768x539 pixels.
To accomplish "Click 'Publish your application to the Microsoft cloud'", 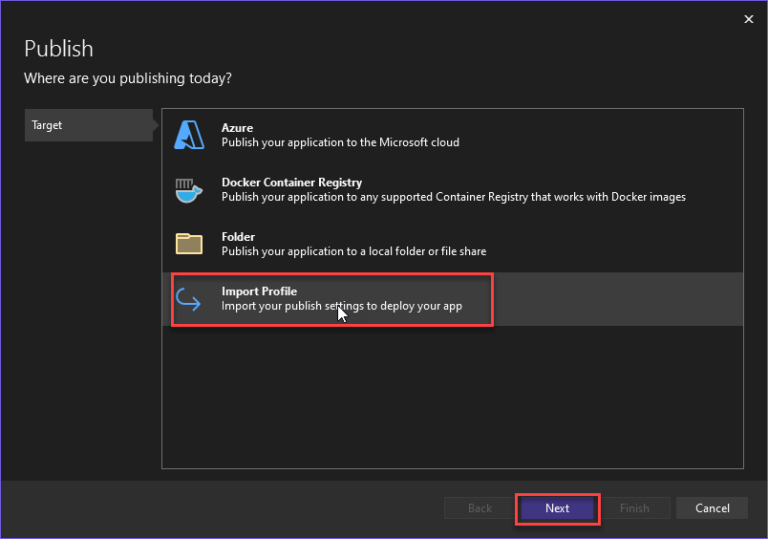I will coord(340,143).
